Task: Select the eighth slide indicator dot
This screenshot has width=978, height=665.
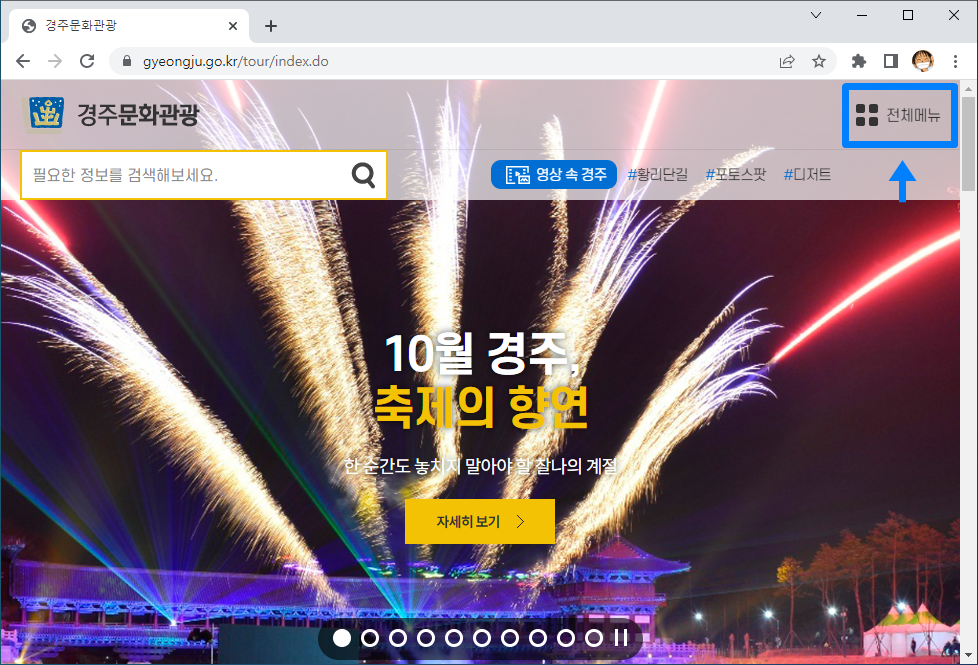Action: coord(538,638)
